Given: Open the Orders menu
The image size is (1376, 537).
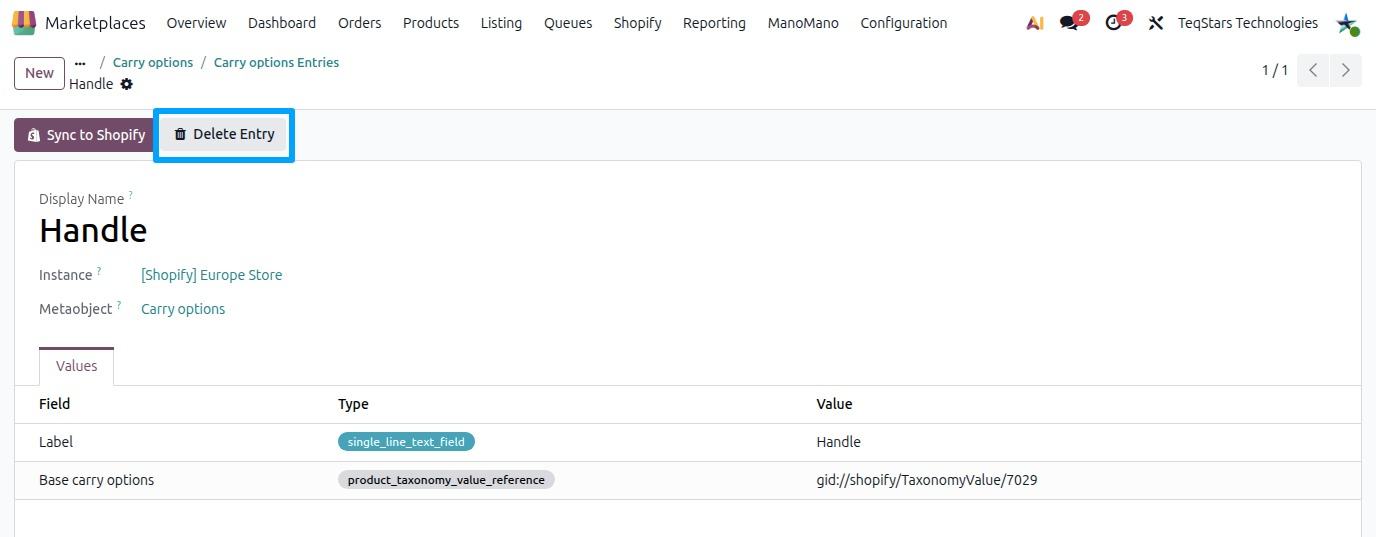Looking at the screenshot, I should point(360,23).
